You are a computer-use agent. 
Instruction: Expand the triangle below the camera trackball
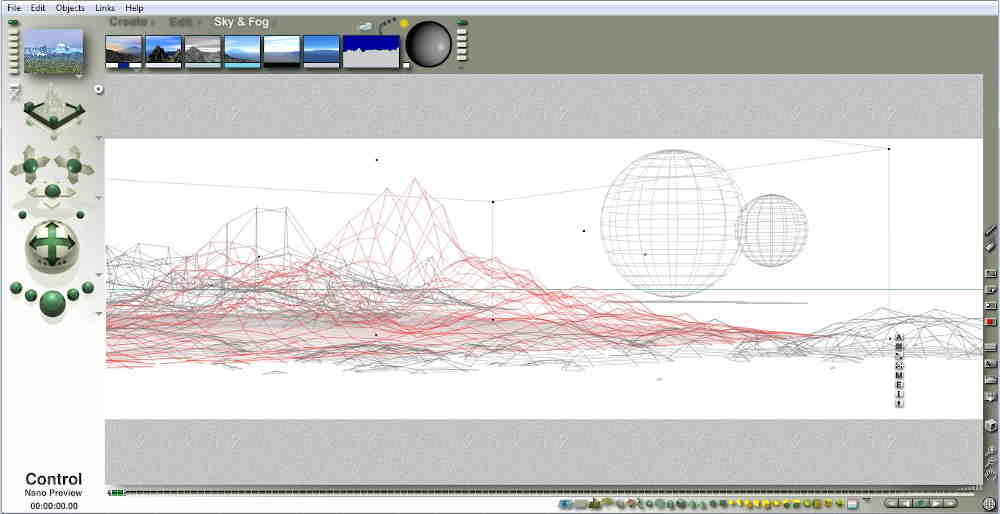pos(98,274)
